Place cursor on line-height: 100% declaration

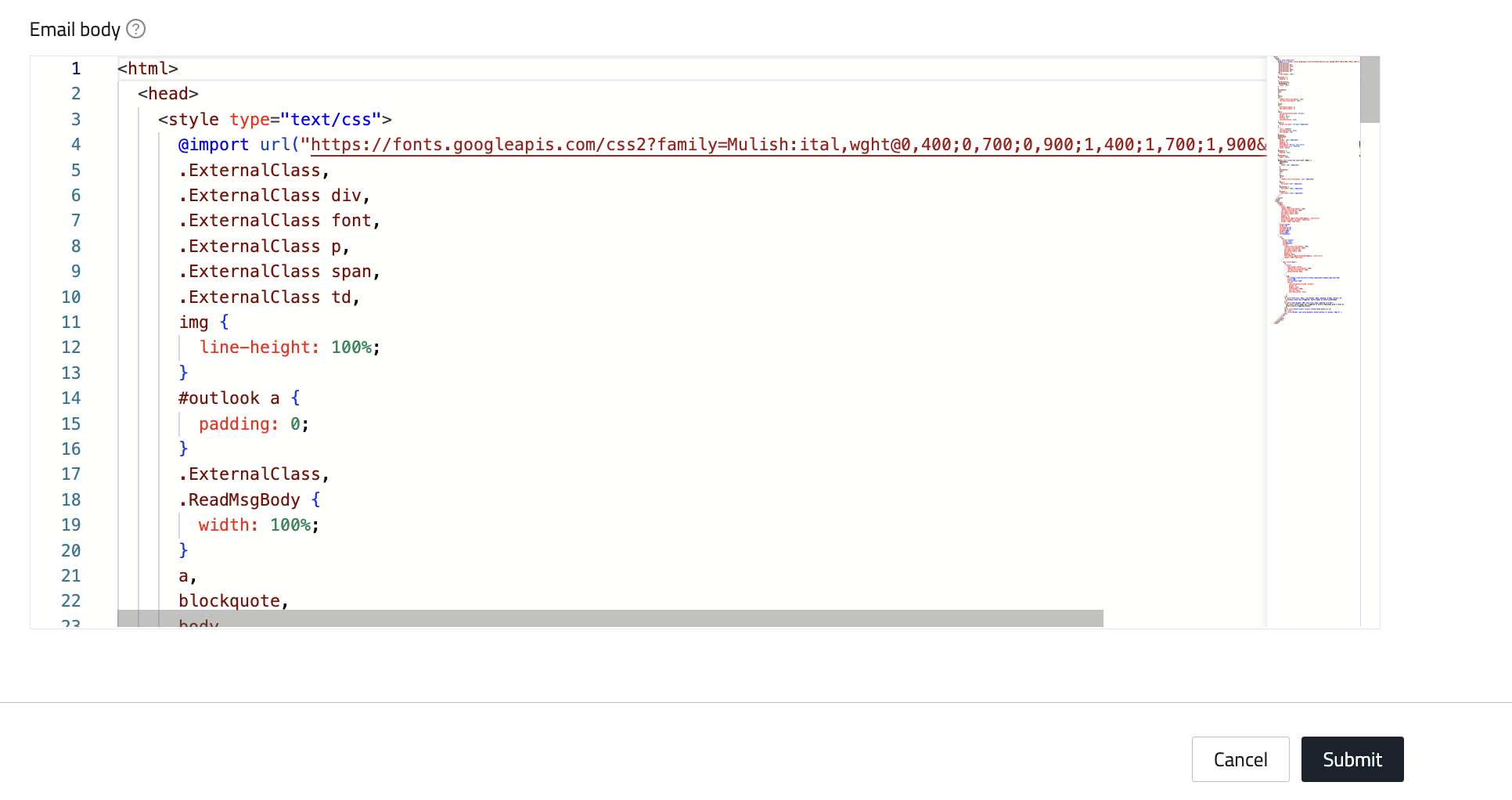(x=289, y=348)
